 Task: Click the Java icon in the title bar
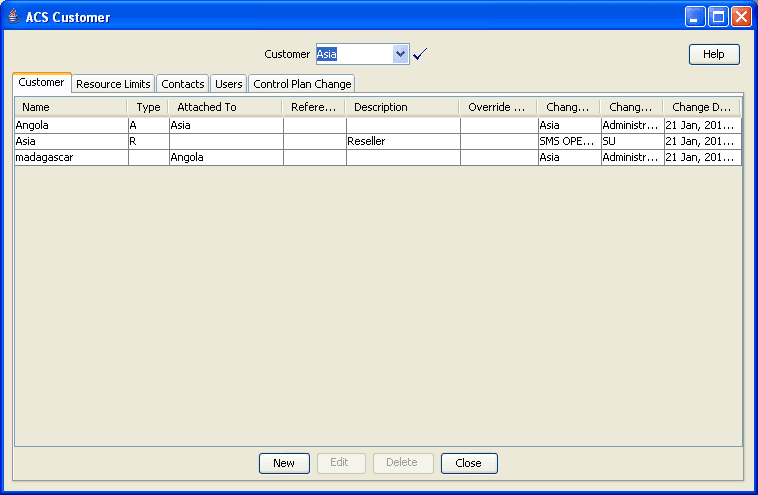pos(14,16)
